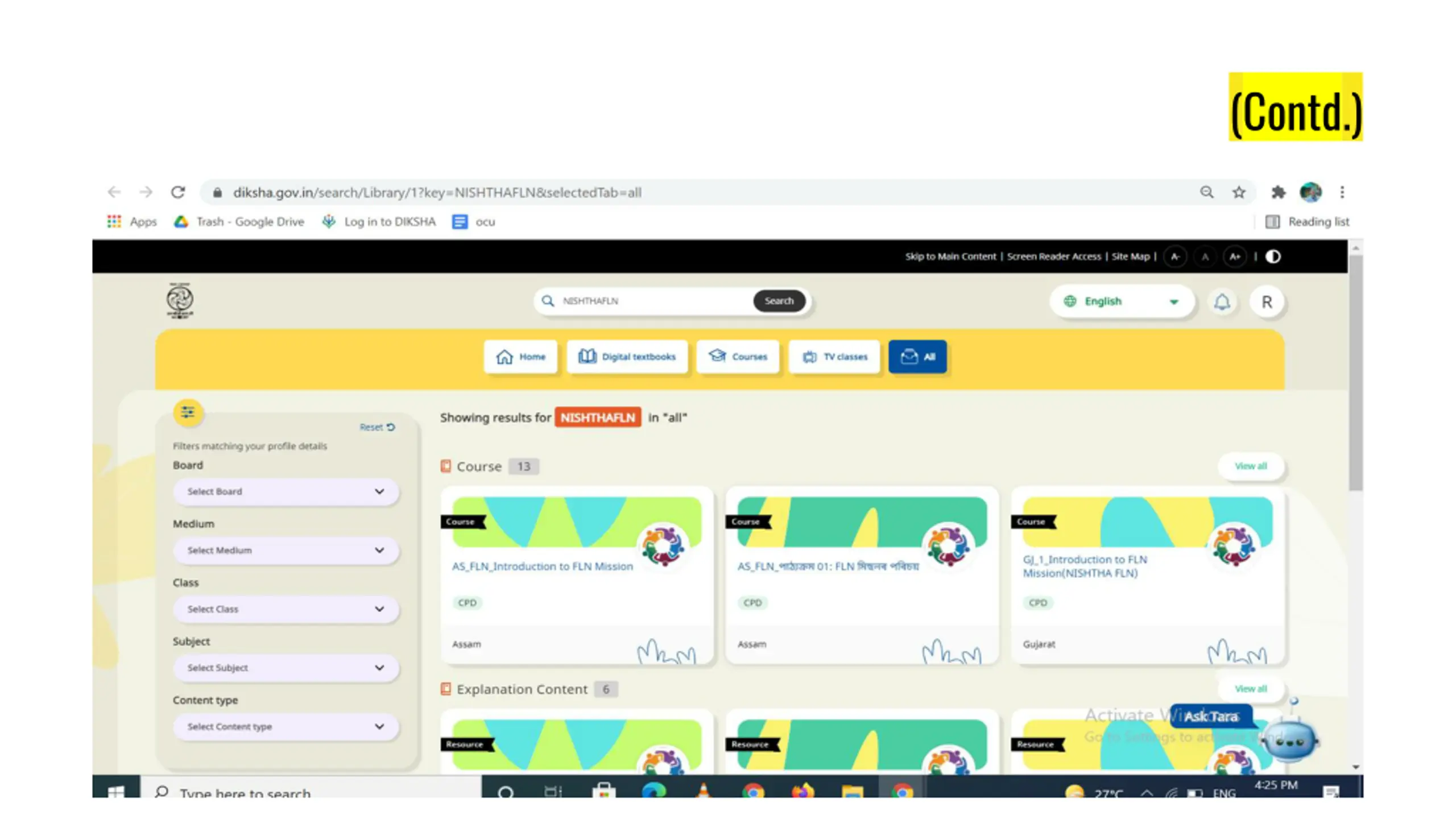Click View all for Course results
The width and height of the screenshot is (1456, 819).
(1251, 466)
